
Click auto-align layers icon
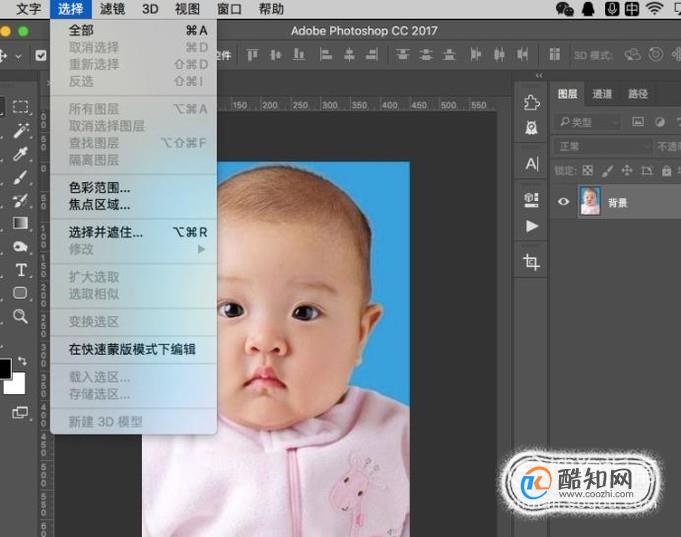click(x=554, y=55)
